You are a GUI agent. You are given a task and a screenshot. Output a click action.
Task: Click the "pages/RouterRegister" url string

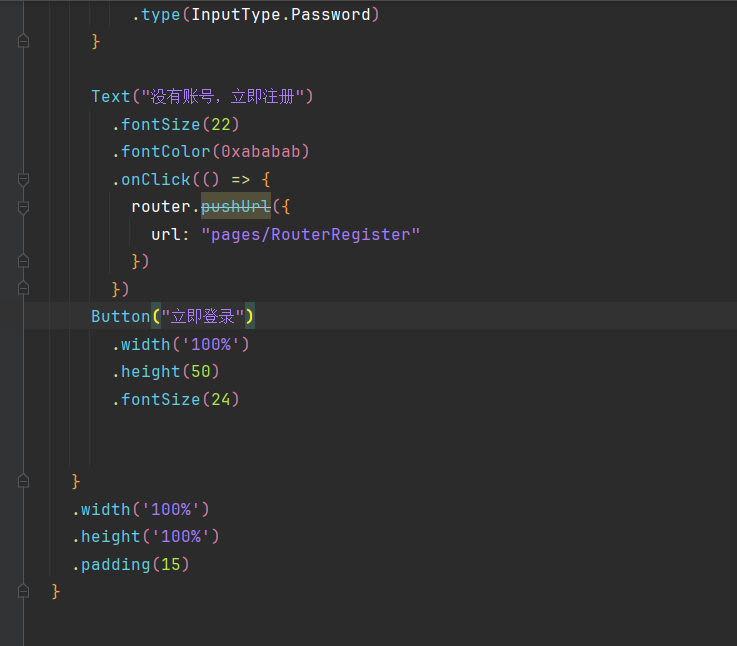[310, 234]
